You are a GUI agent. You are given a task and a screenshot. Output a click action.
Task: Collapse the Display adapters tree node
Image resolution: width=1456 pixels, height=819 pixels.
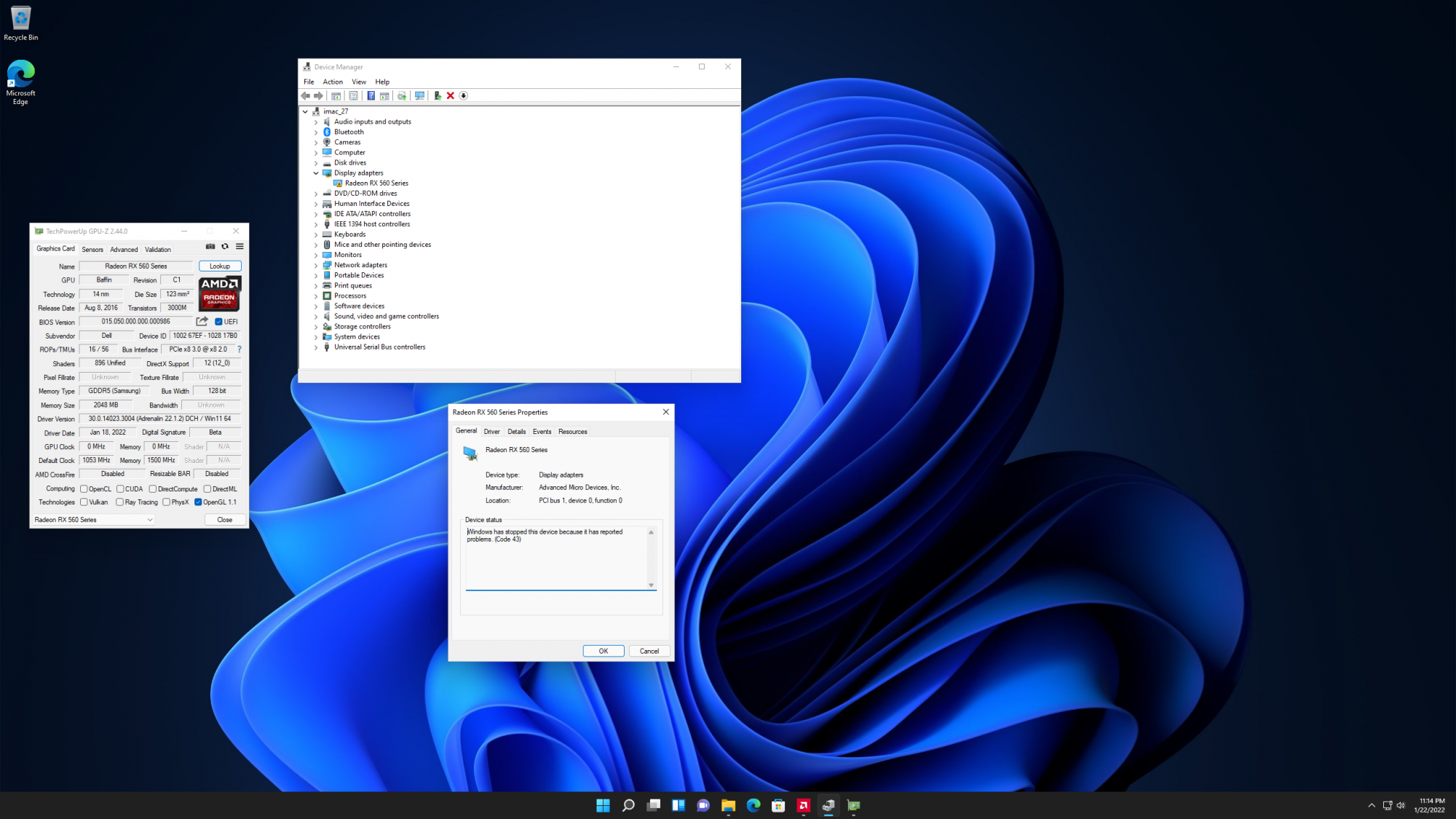point(316,173)
